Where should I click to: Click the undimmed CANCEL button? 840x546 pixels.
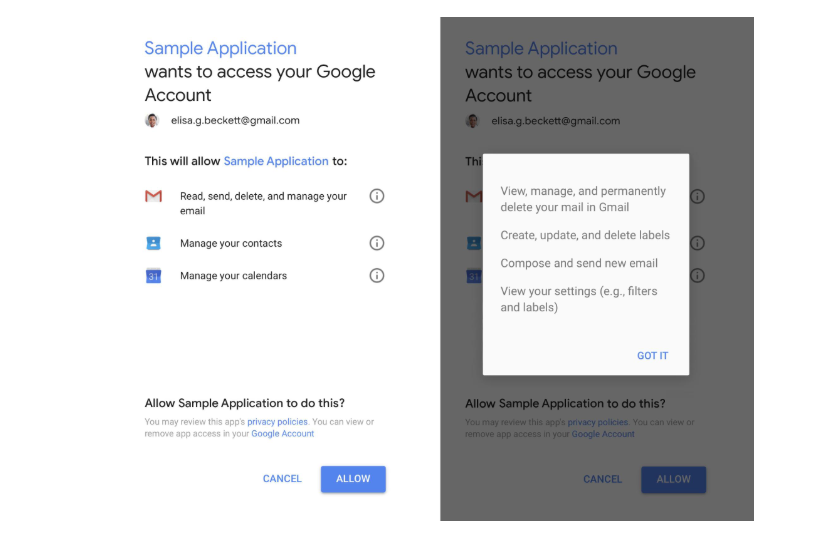[x=282, y=479]
